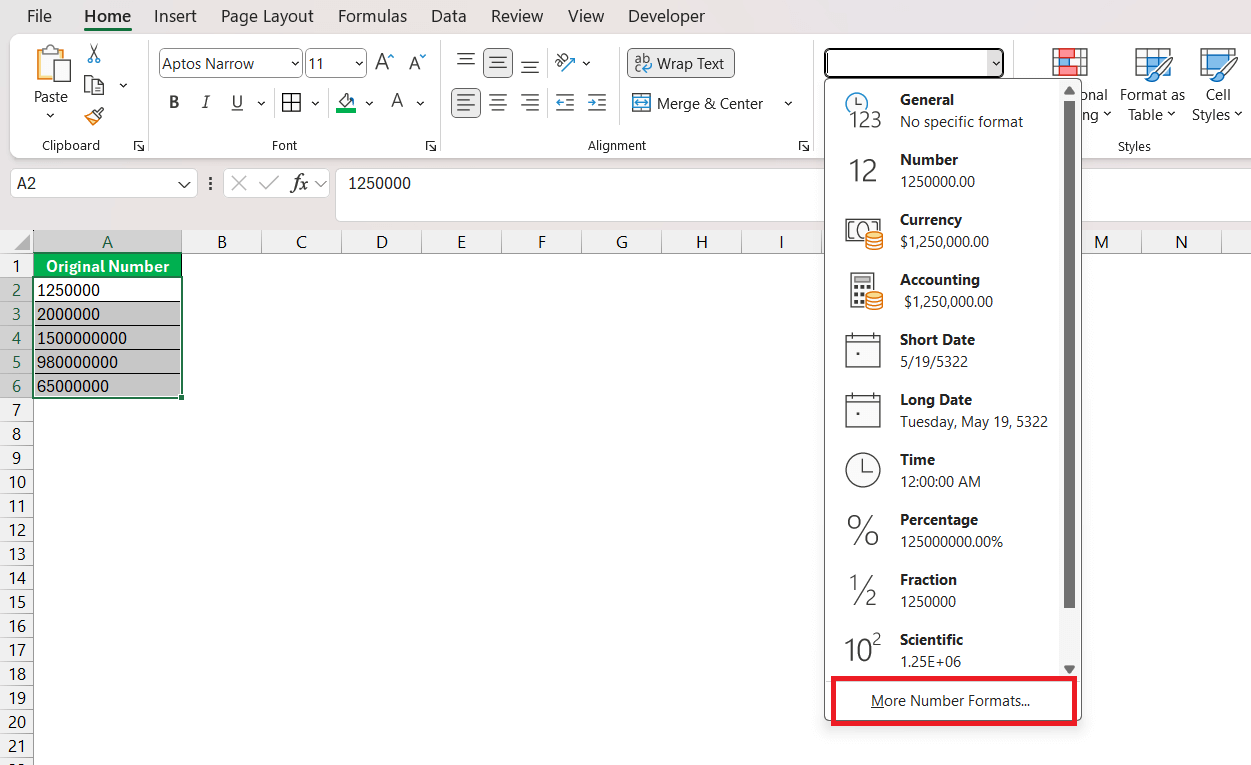Image resolution: width=1251 pixels, height=765 pixels.
Task: Click the Paste clipboard icon
Action: click(x=51, y=64)
